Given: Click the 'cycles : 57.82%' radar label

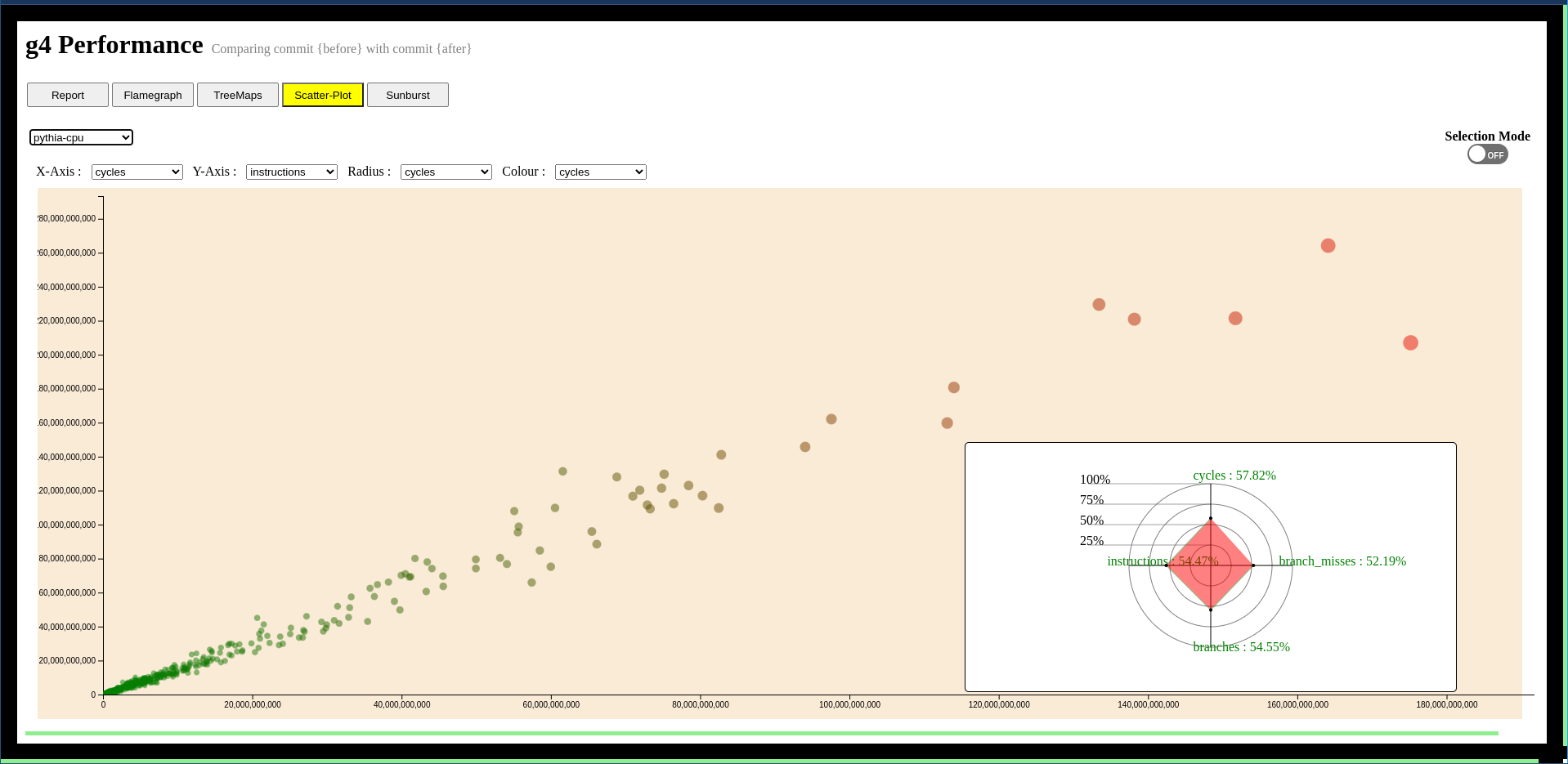Looking at the screenshot, I should click(1234, 476).
